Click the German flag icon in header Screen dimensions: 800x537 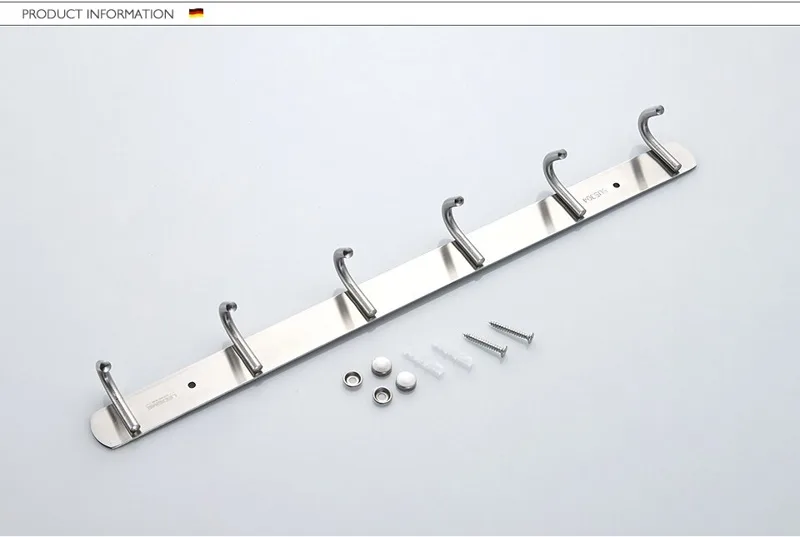195,14
